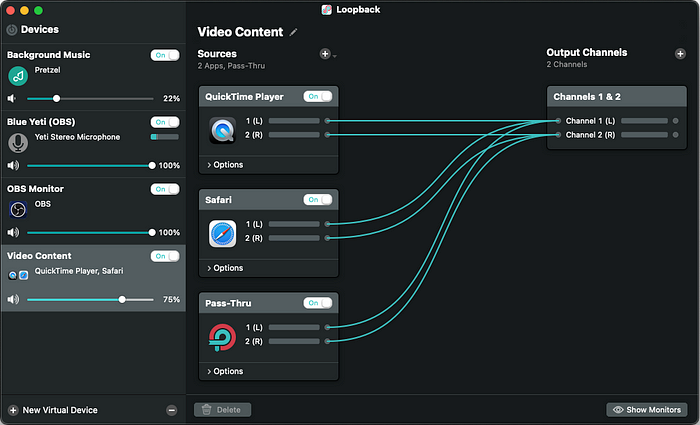Click the QuickTime Player icon in source card
The image size is (700, 425).
[x=222, y=130]
